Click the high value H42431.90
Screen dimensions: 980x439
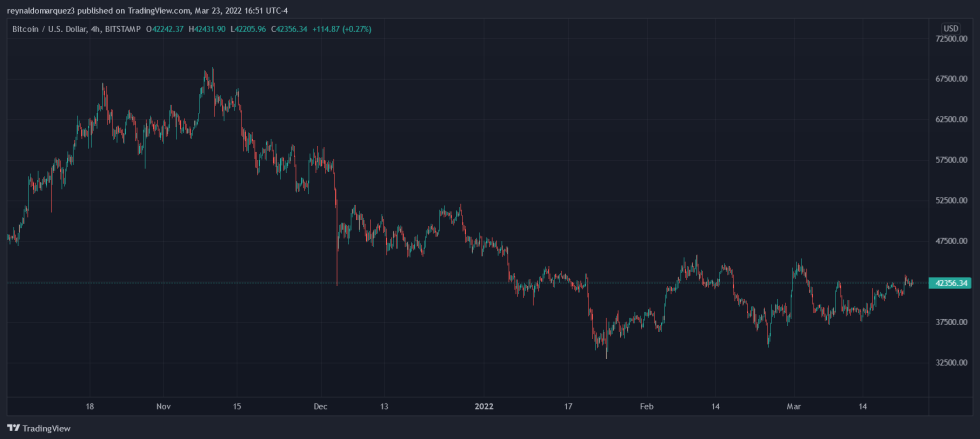pyautogui.click(x=207, y=29)
